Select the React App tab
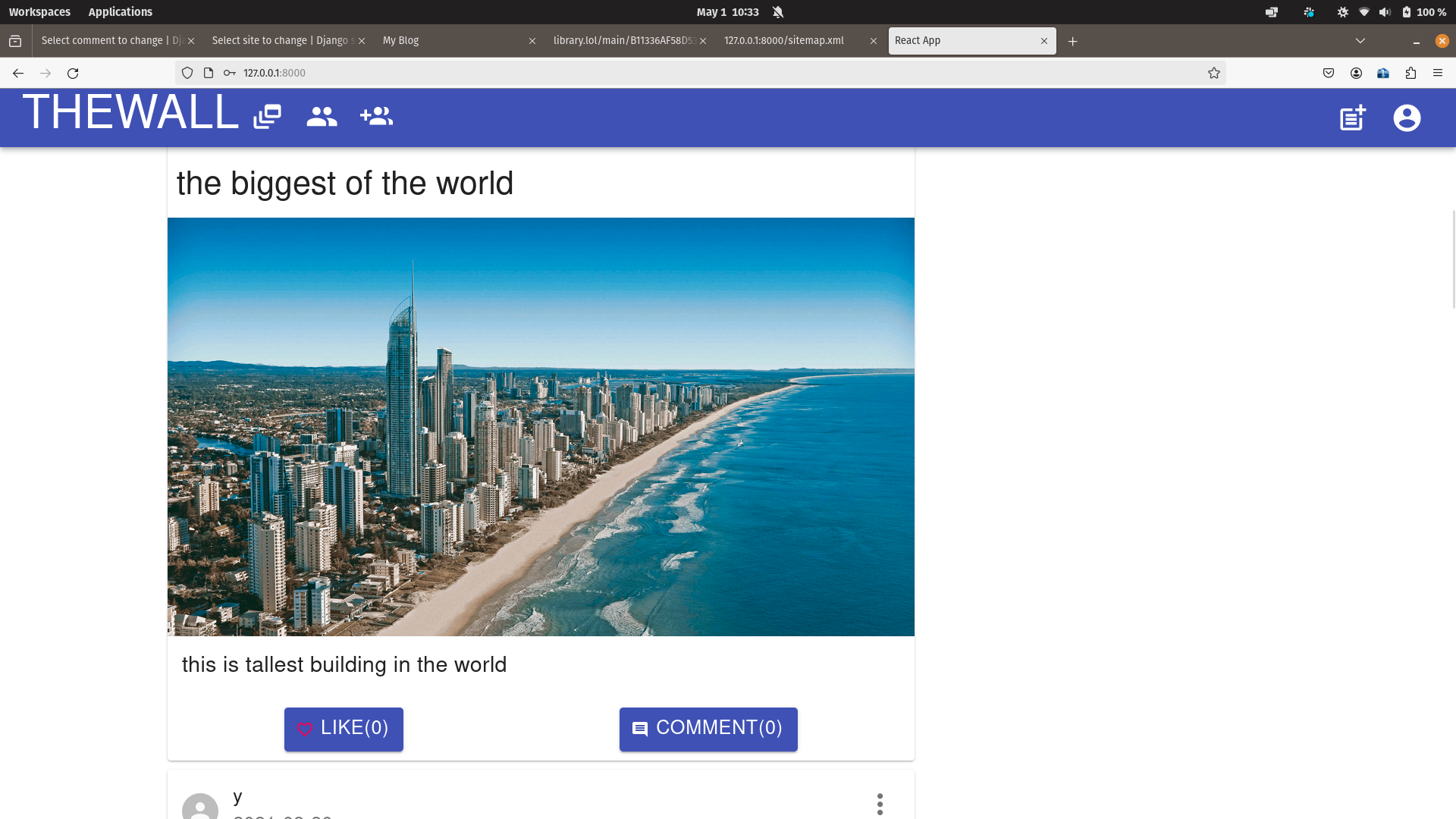This screenshot has height=819, width=1456. (972, 41)
